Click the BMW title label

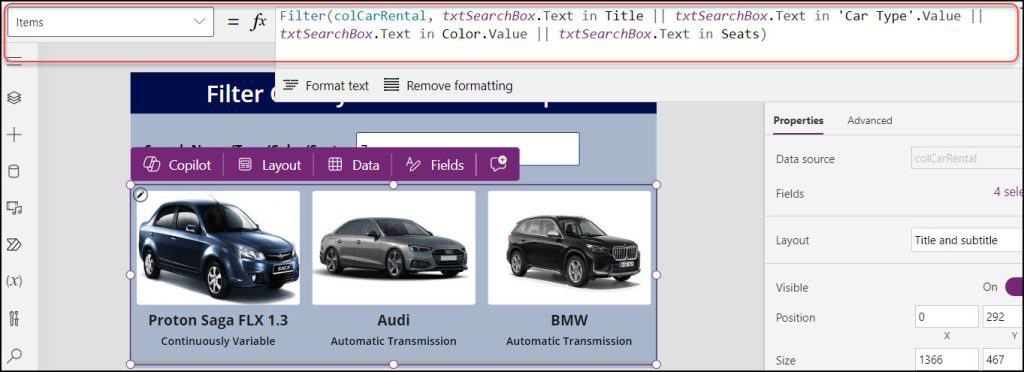(x=569, y=320)
